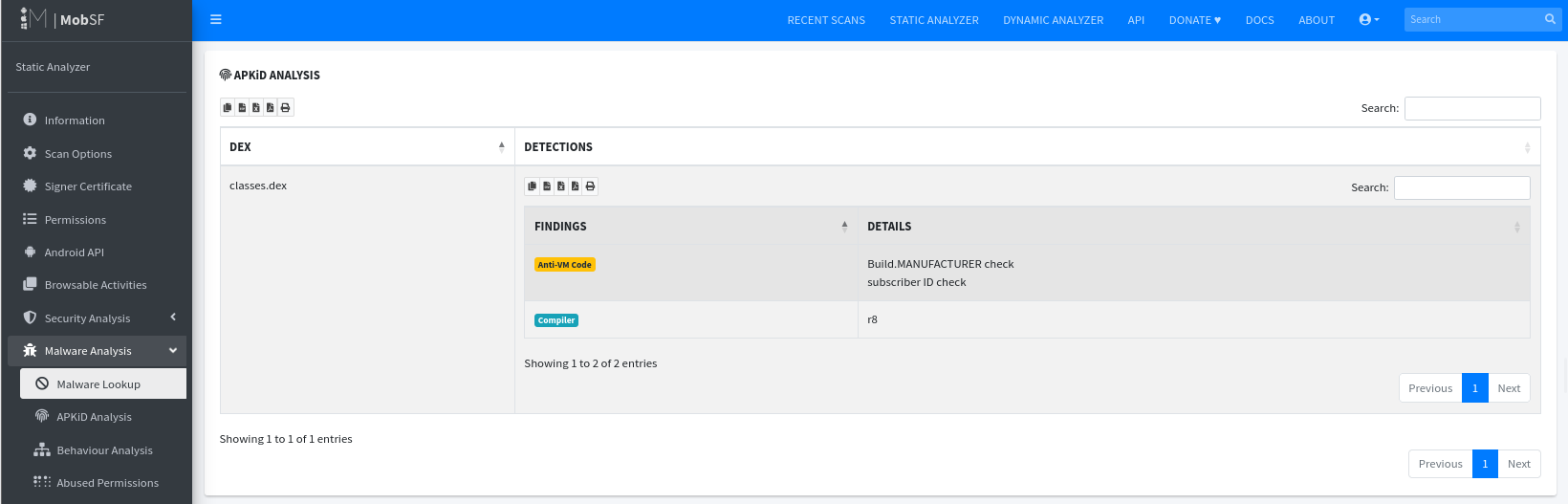Collapse the Malware Analysis sidebar group
This screenshot has width=1568, height=504.
pyautogui.click(x=97, y=351)
